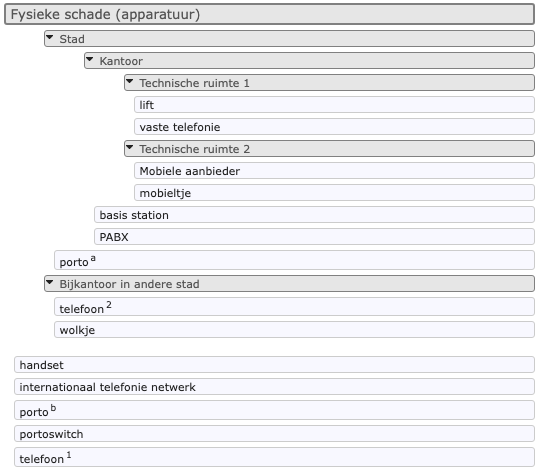Image resolution: width=539 pixels, height=475 pixels.
Task: Click the Fysieke schade (apparatuur) header
Action: (x=270, y=14)
